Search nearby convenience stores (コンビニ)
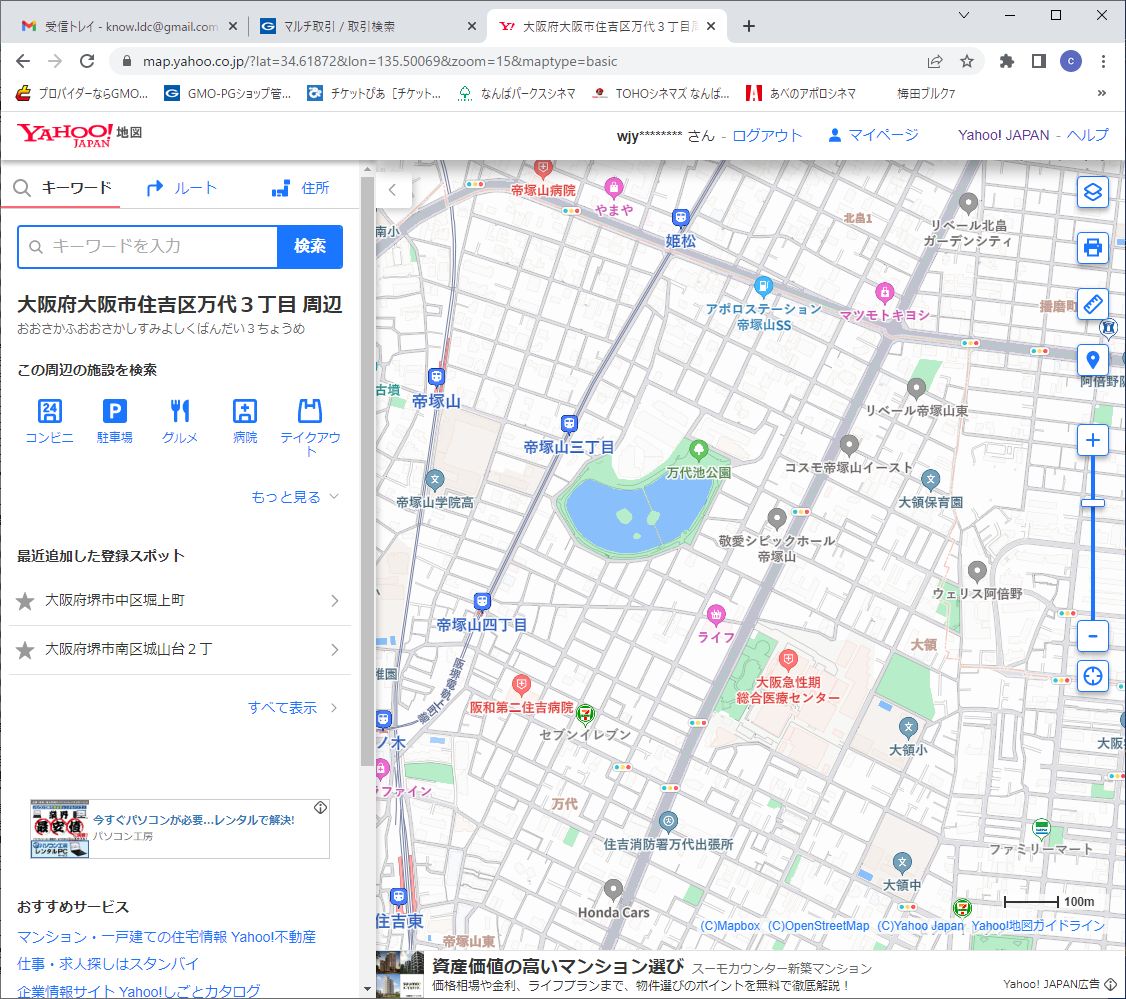The image size is (1126, 999). coord(50,420)
